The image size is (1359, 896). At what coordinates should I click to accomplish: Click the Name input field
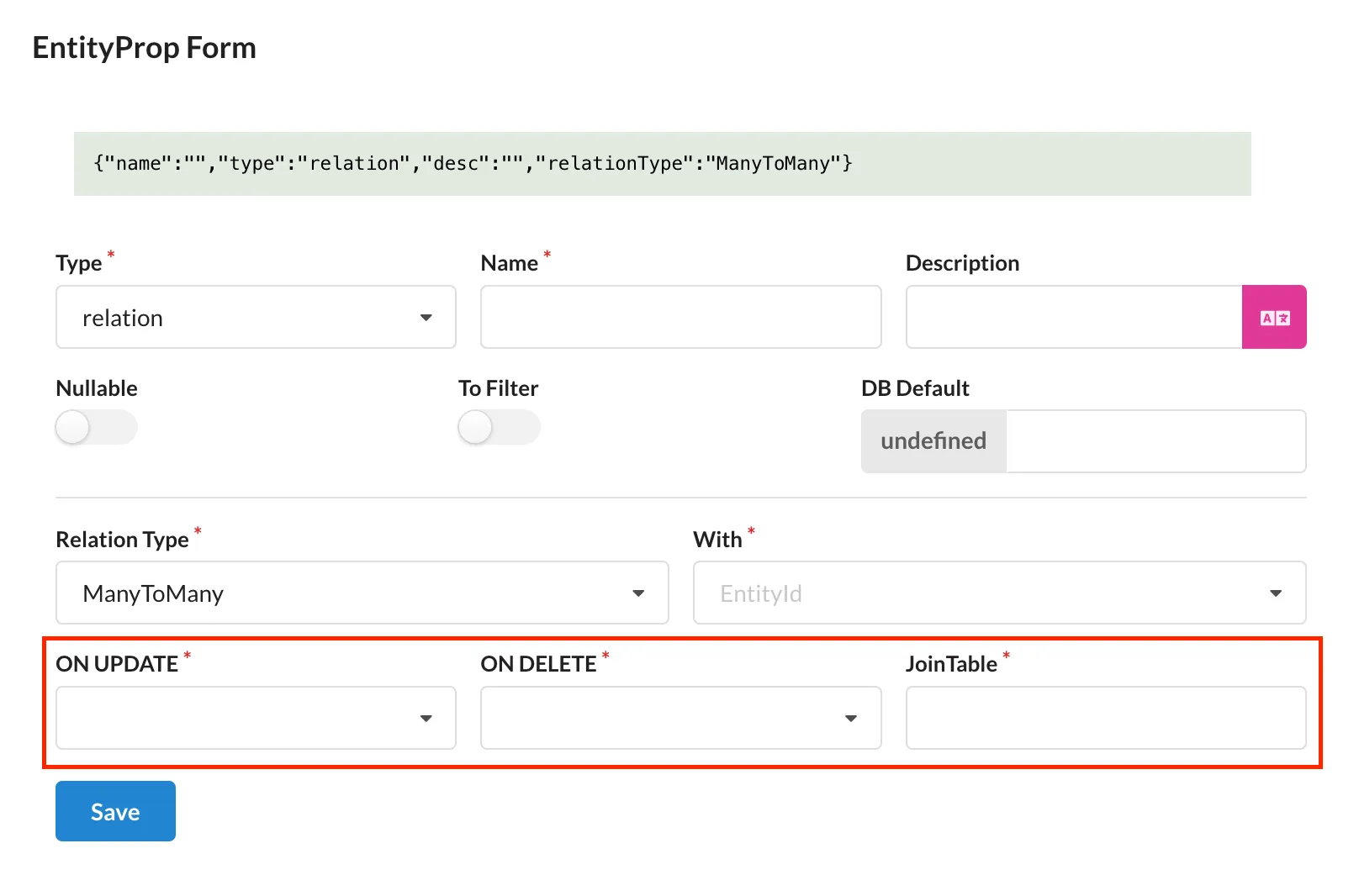pos(680,317)
